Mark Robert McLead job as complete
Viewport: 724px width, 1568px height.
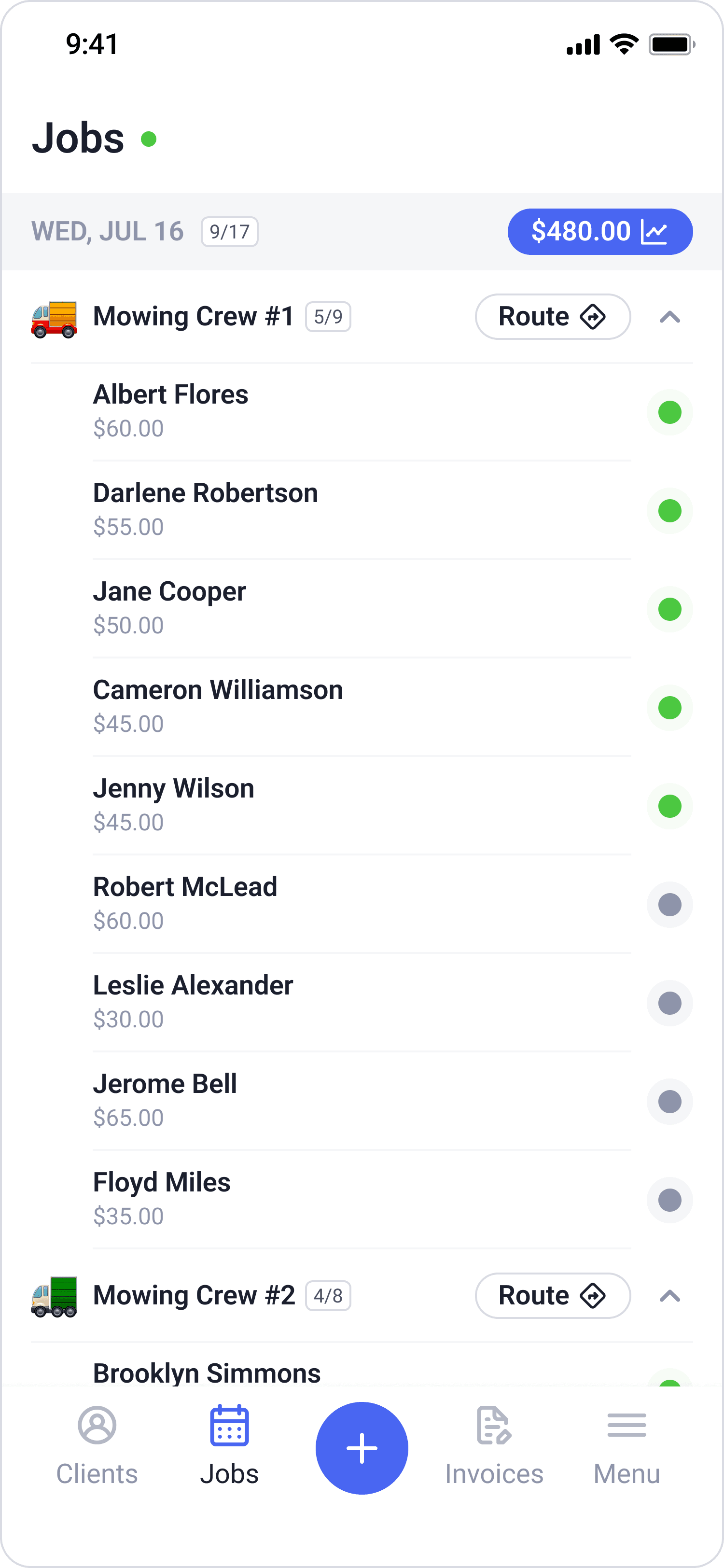click(669, 905)
